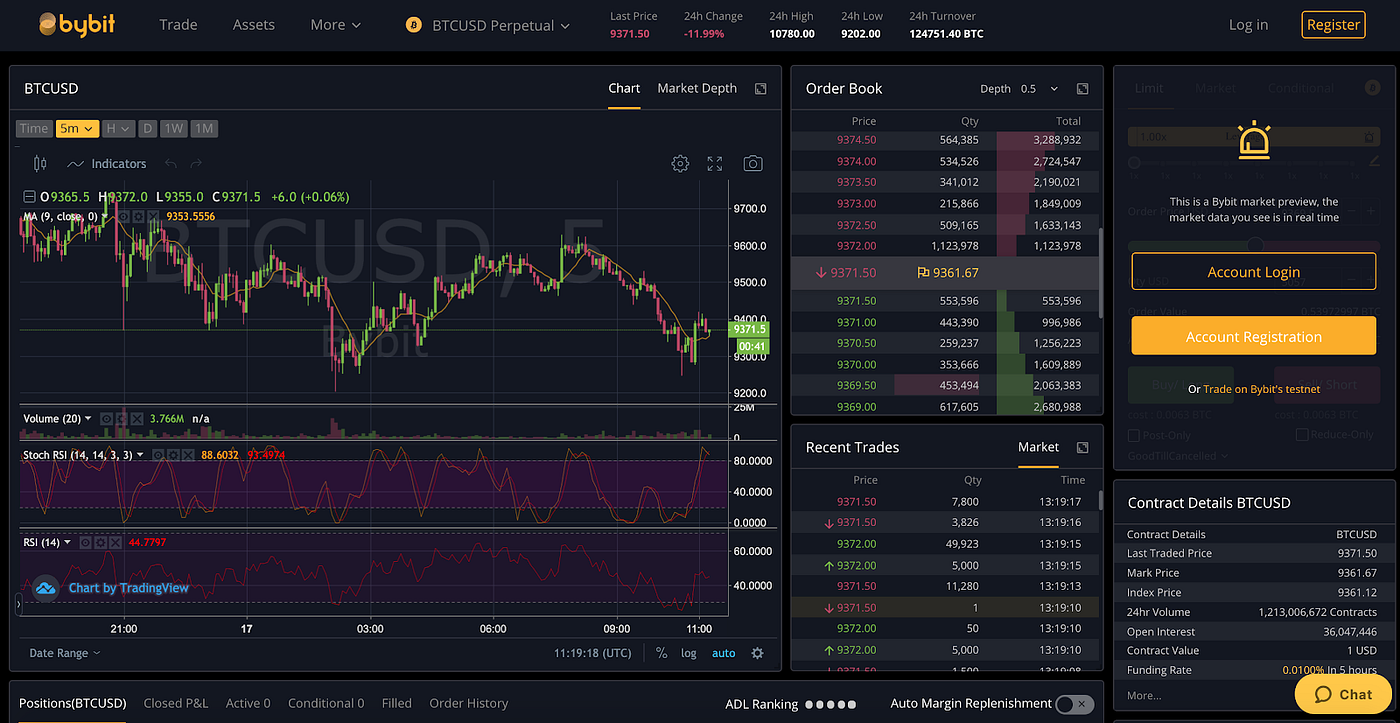
Task: Open chart settings gear in toolbar
Action: [680, 163]
